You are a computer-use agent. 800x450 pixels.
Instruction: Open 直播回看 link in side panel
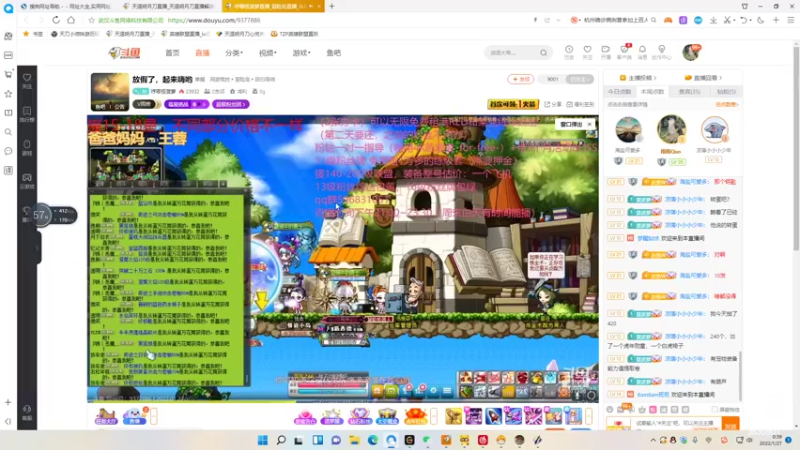coord(703,78)
